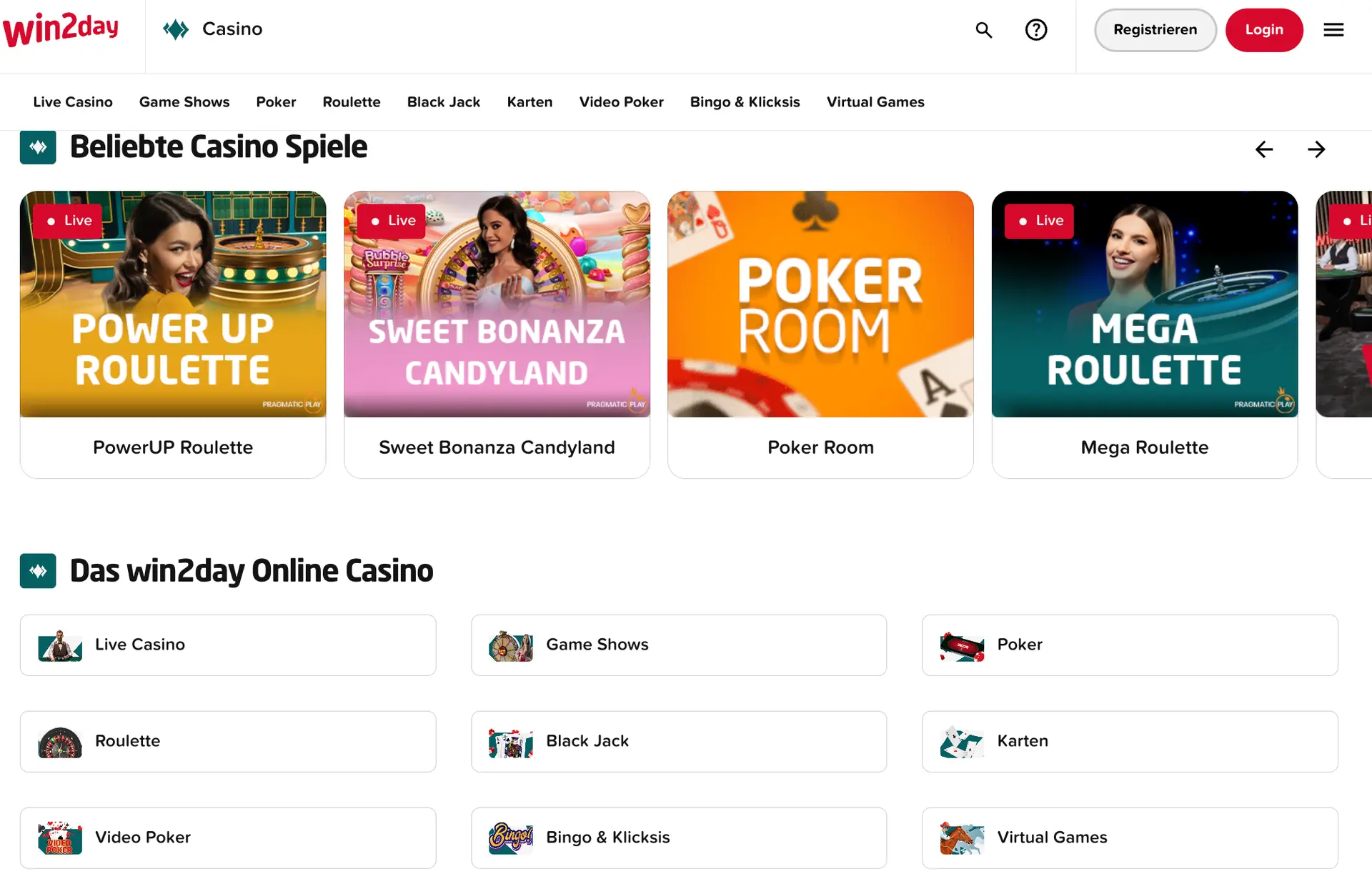Click the red Login button

tap(1264, 30)
